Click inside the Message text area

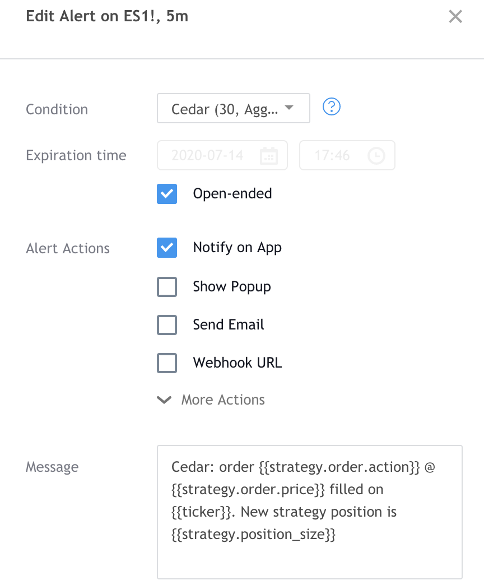point(310,512)
